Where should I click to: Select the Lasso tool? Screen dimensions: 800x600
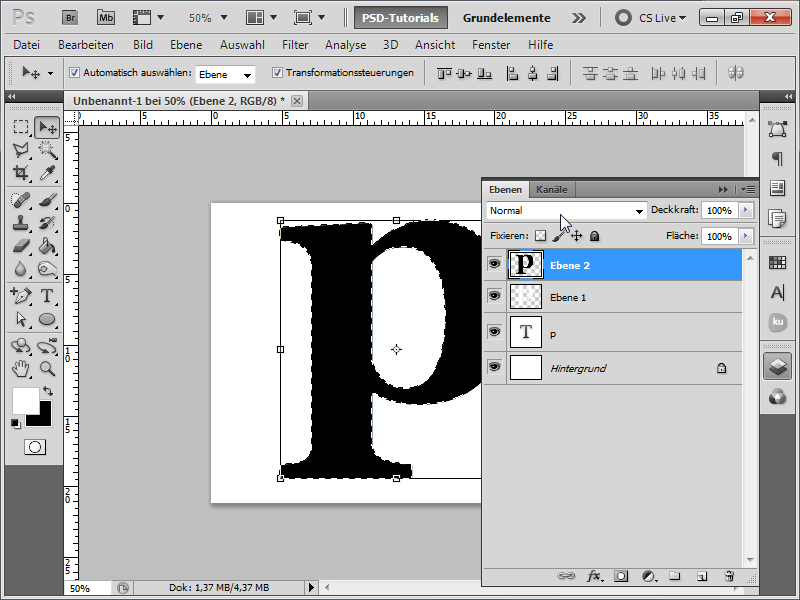coord(21,150)
